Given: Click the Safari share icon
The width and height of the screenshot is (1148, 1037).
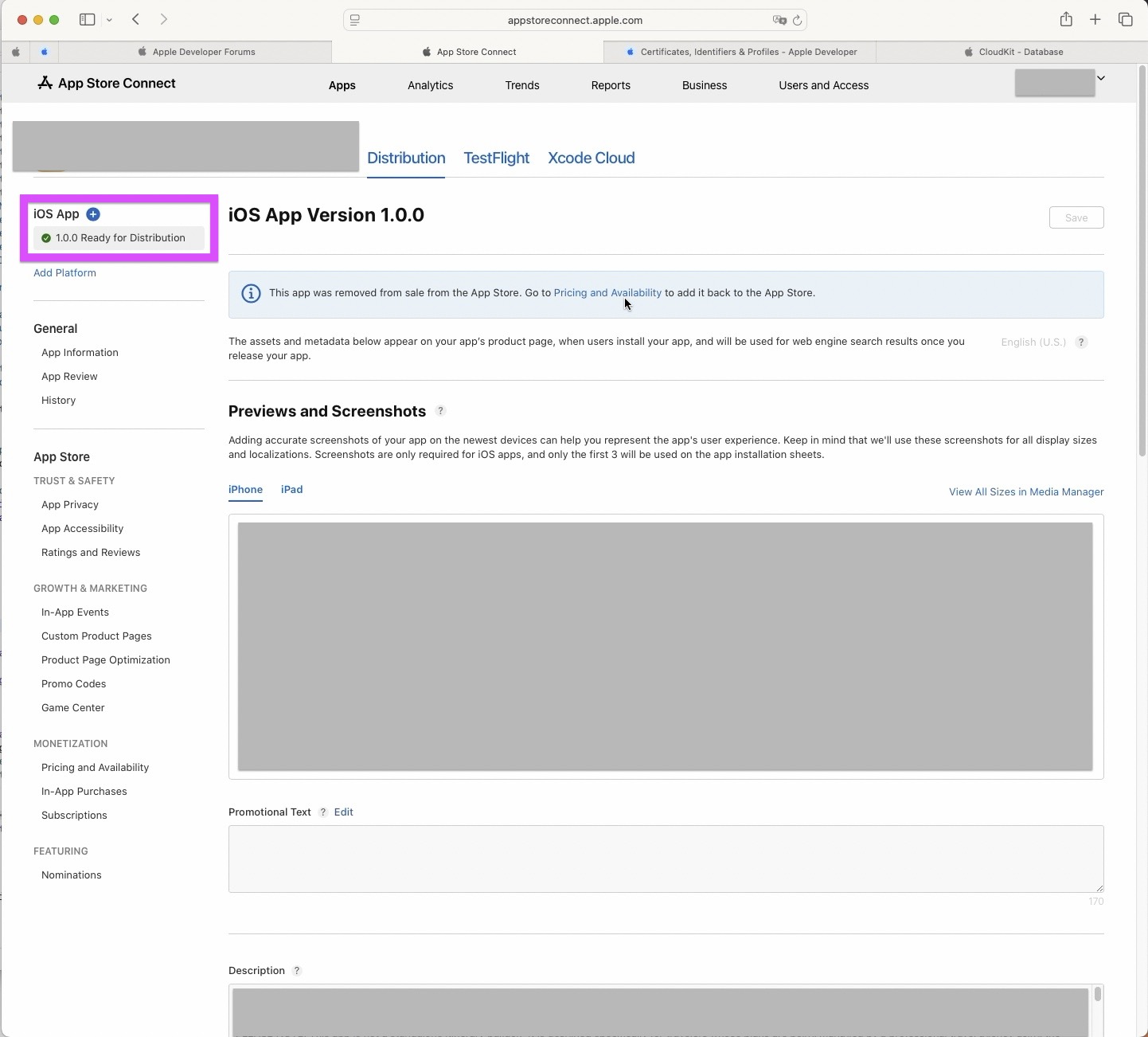Looking at the screenshot, I should coord(1066,20).
